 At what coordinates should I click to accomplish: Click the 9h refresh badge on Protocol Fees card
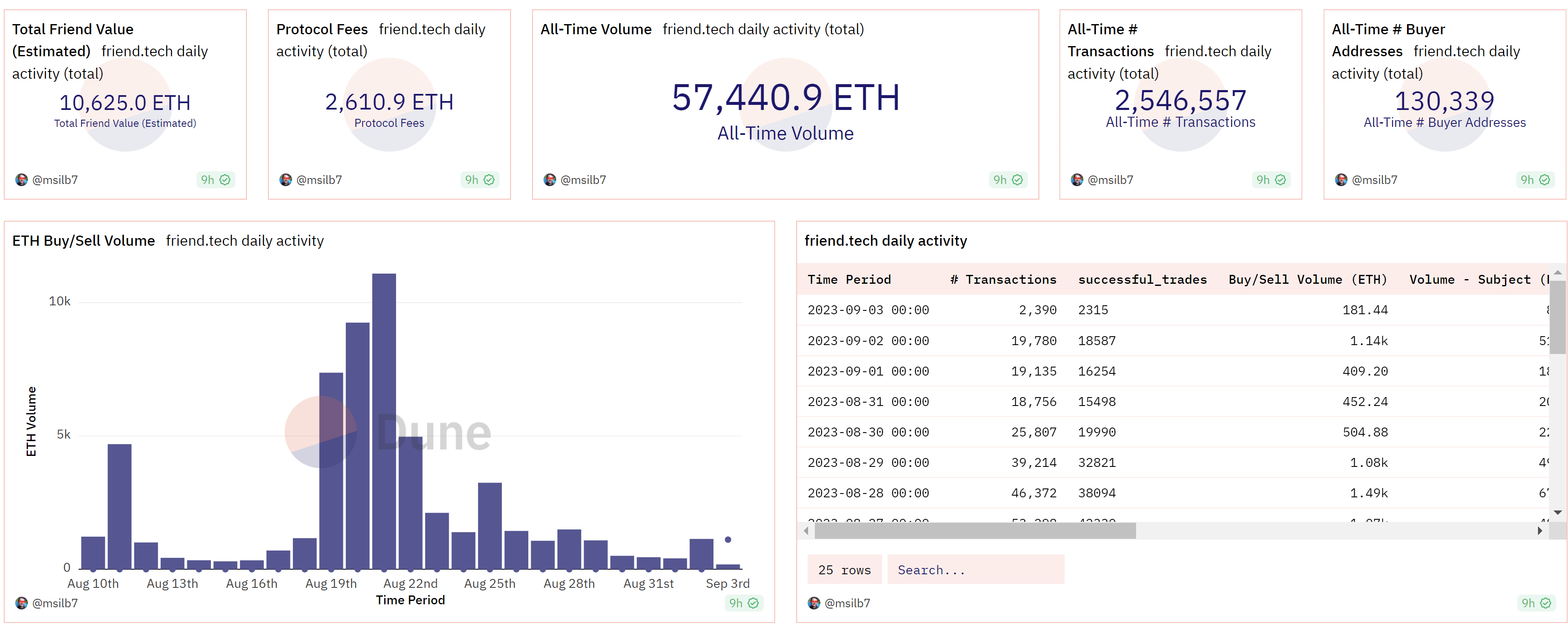tap(479, 180)
